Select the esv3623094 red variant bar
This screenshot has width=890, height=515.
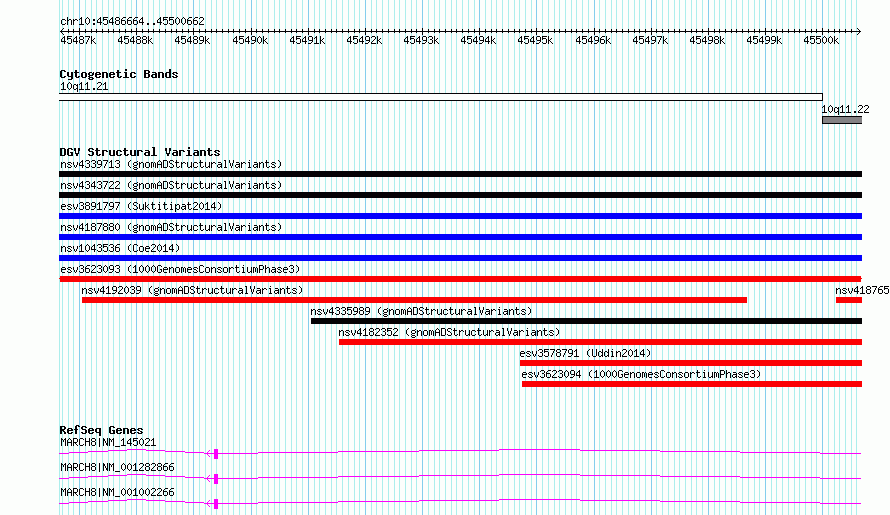click(x=692, y=384)
